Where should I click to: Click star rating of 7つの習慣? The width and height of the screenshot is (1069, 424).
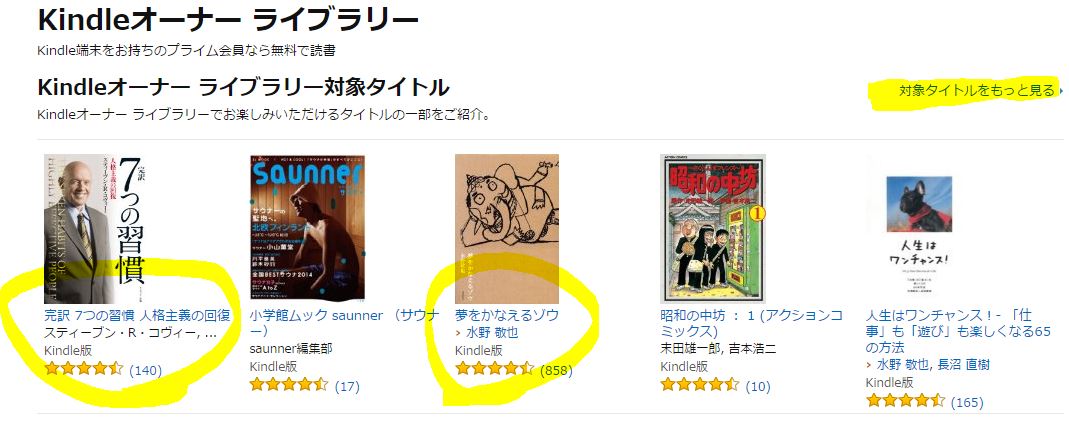click(83, 369)
